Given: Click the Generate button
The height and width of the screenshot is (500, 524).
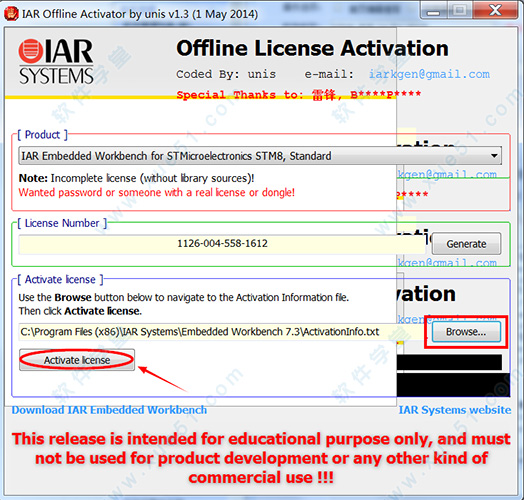Looking at the screenshot, I should point(466,244).
